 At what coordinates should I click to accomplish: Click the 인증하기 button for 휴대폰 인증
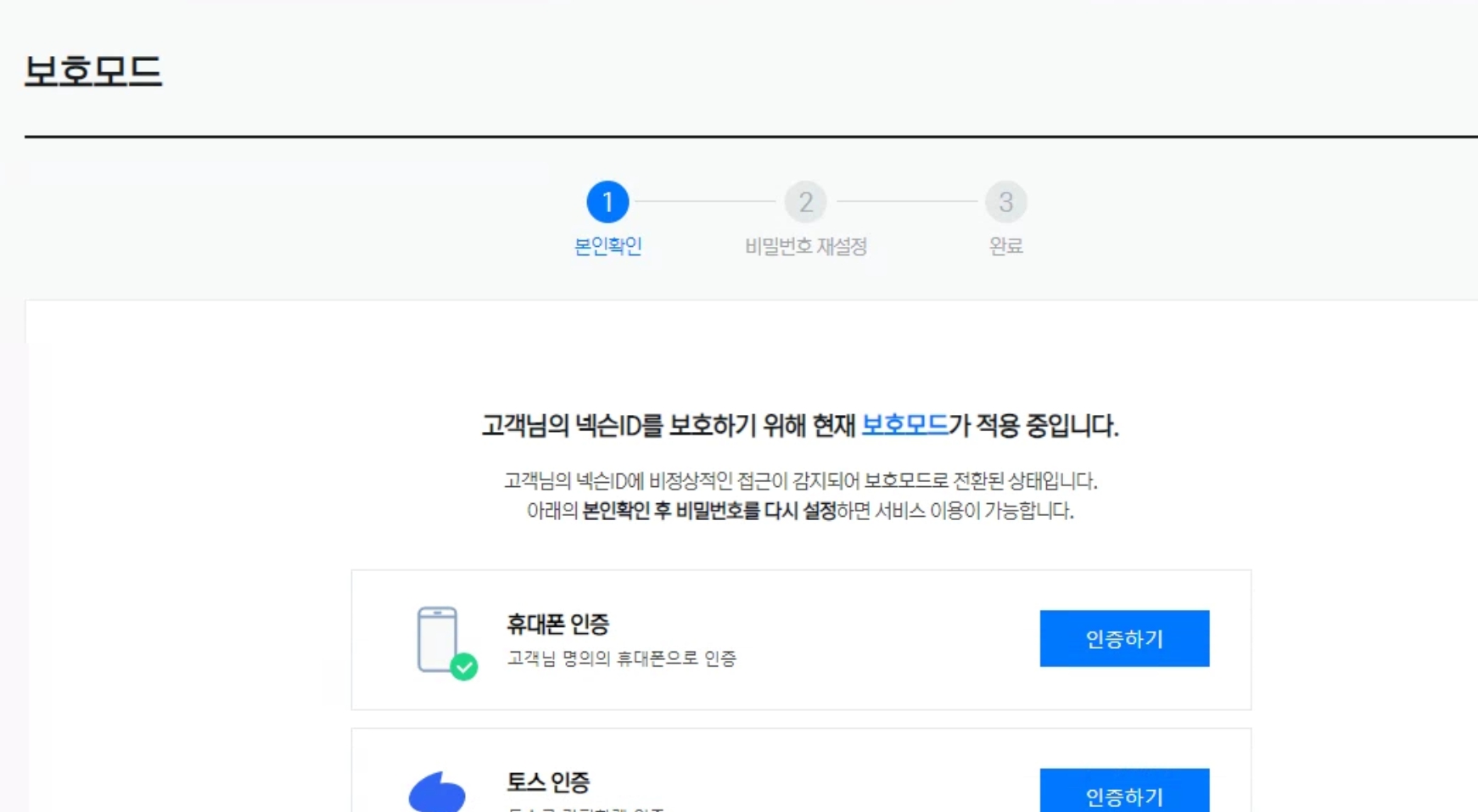click(1124, 638)
